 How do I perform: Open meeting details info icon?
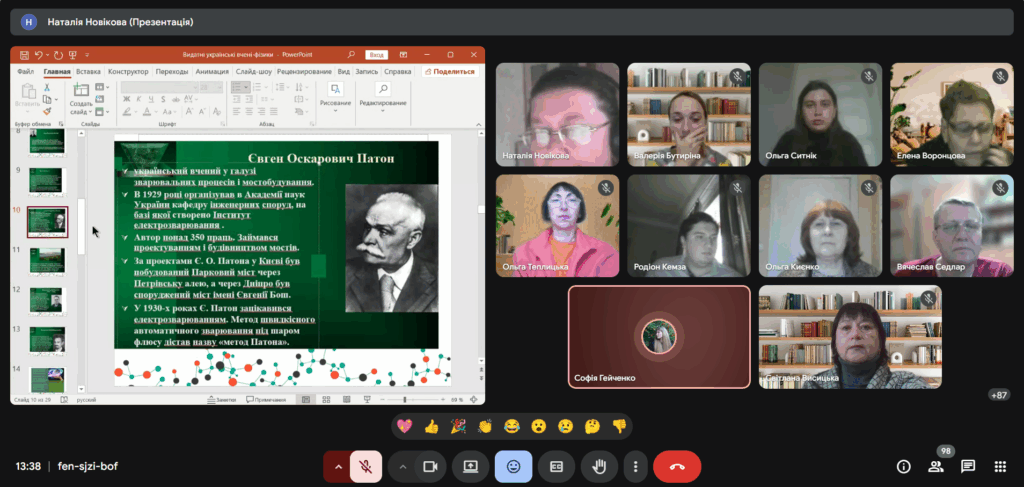[x=904, y=466]
